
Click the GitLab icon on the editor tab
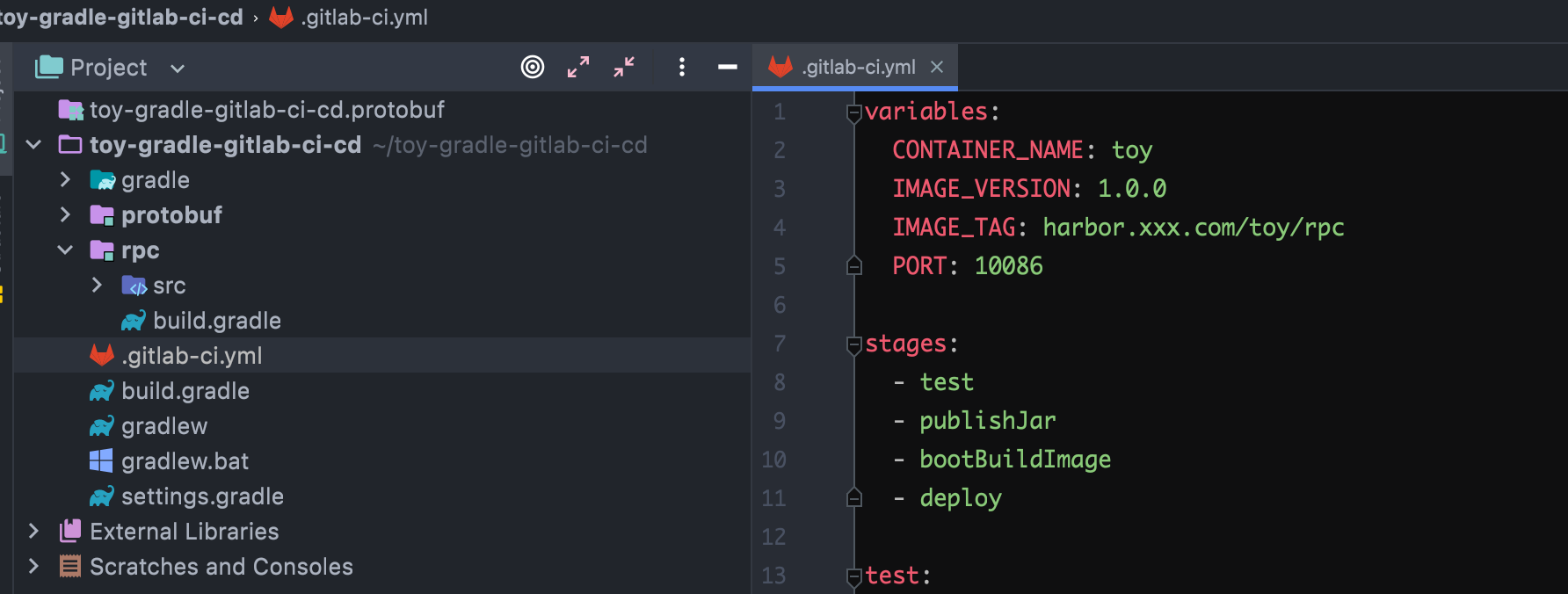coord(780,66)
